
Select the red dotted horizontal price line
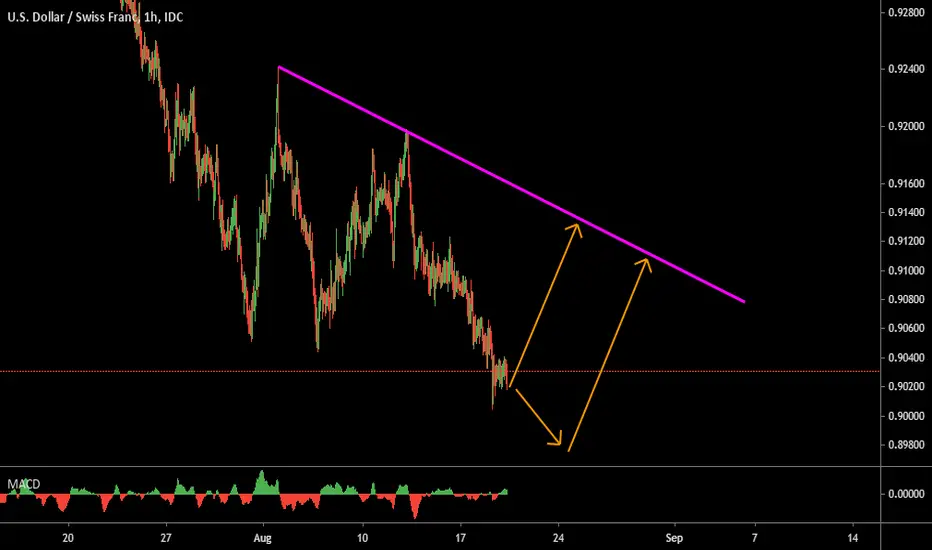tap(440, 372)
